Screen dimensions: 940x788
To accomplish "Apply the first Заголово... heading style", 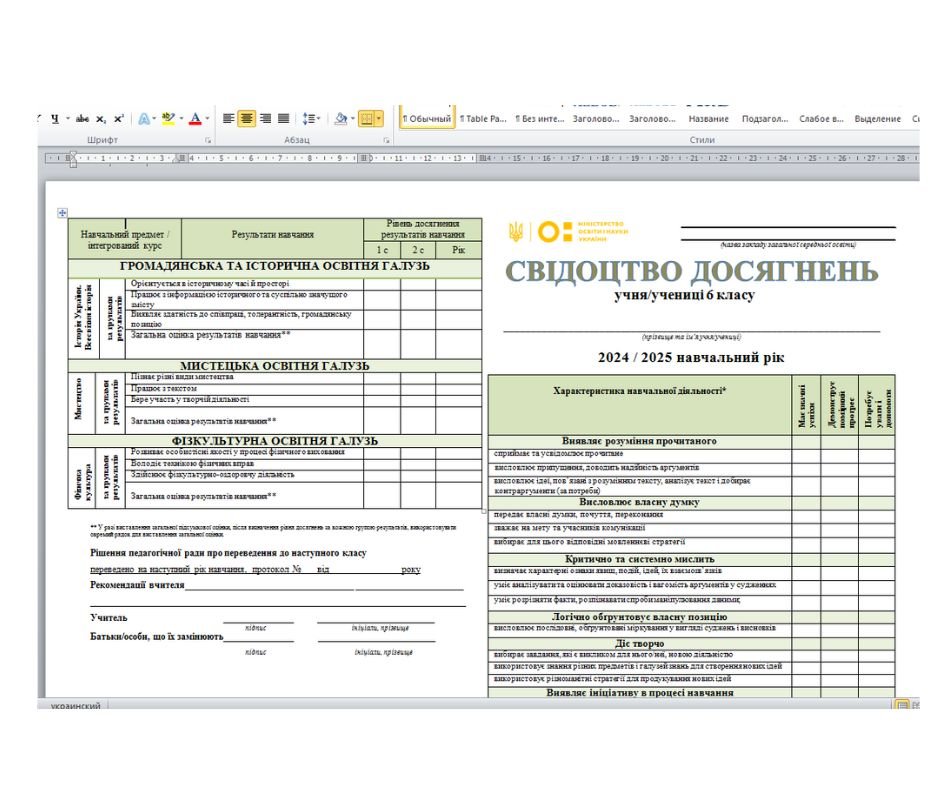I will pyautogui.click(x=596, y=119).
